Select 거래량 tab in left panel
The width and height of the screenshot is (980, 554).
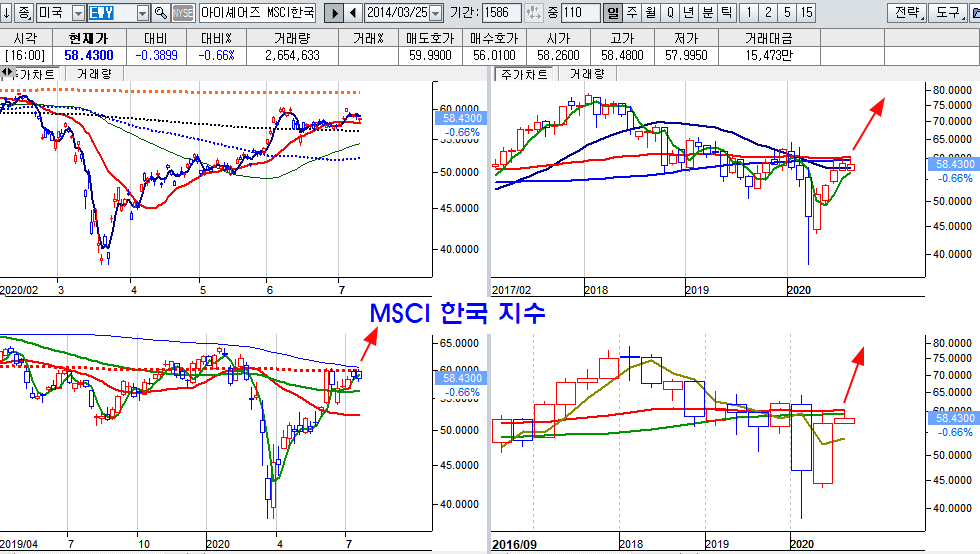click(94, 74)
